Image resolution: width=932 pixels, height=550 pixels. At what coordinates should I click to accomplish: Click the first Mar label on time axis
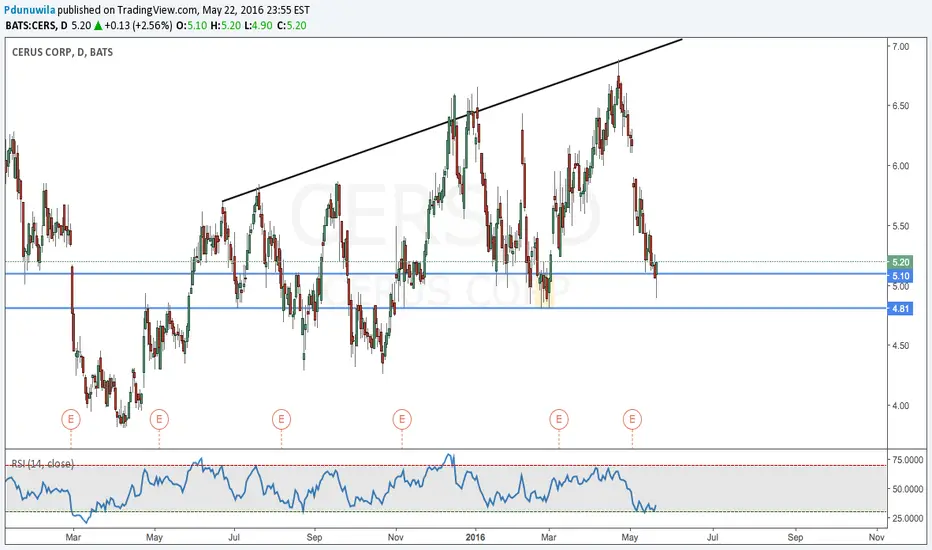point(73,537)
